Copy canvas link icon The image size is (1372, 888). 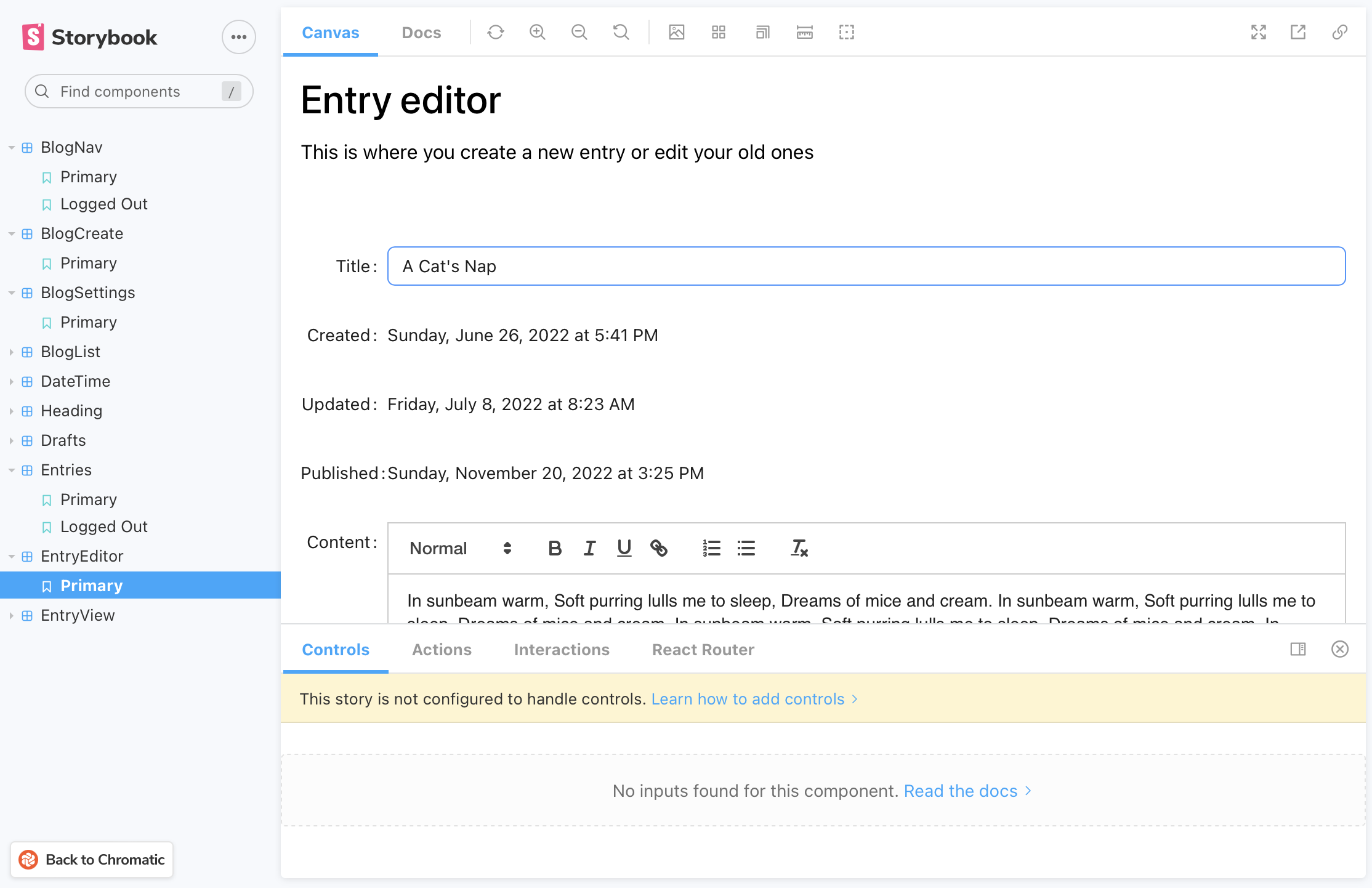(1339, 32)
